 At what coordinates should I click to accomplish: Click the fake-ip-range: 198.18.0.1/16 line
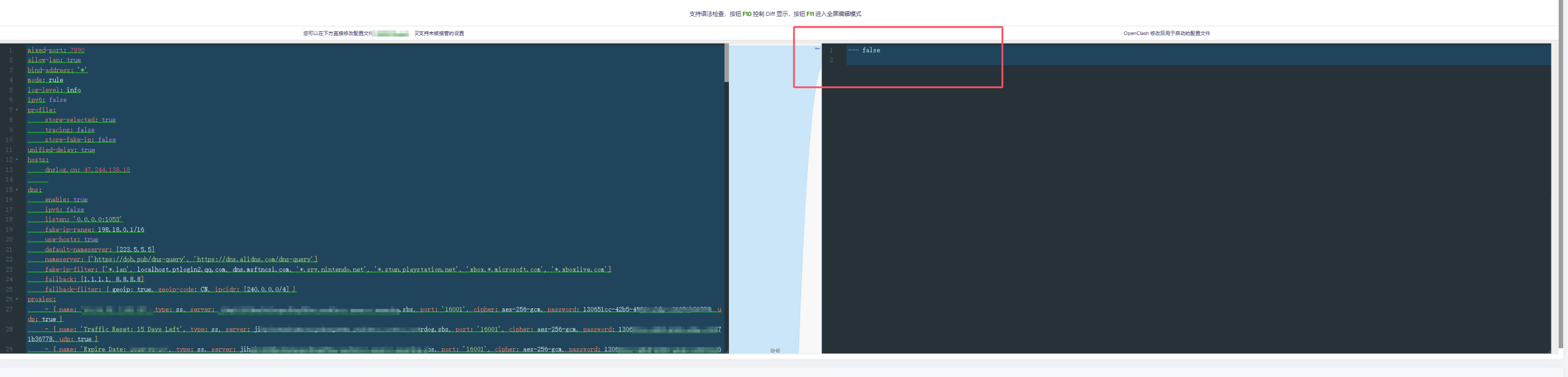[94, 230]
